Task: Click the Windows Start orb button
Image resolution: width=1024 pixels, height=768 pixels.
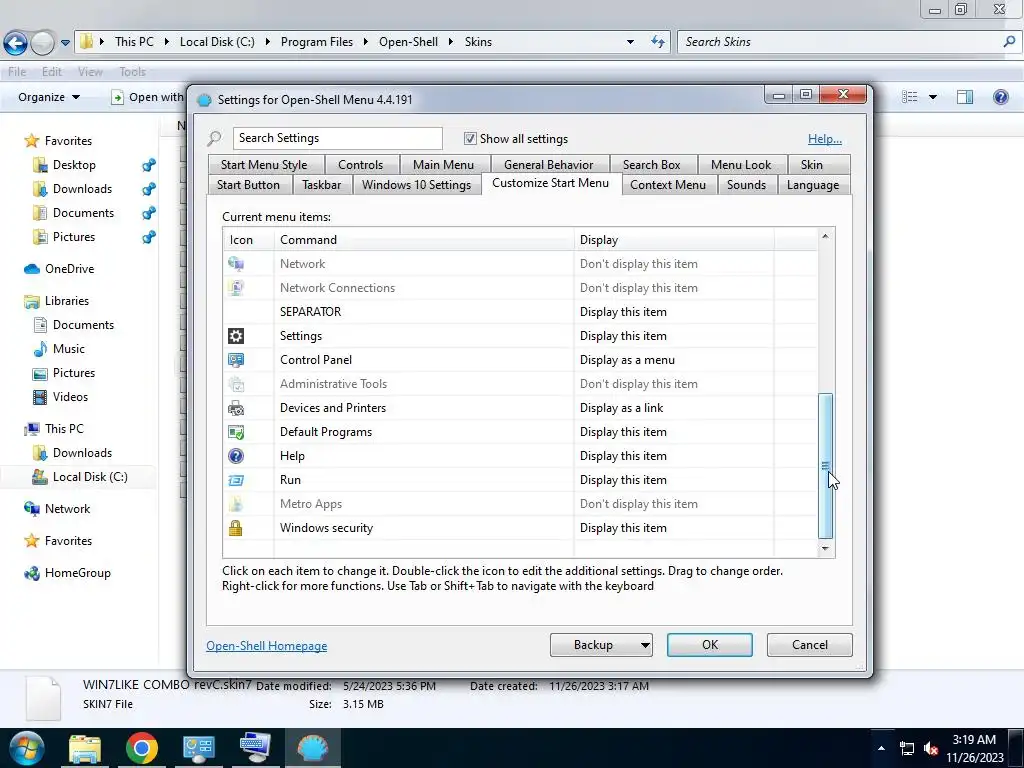Action: (27, 748)
